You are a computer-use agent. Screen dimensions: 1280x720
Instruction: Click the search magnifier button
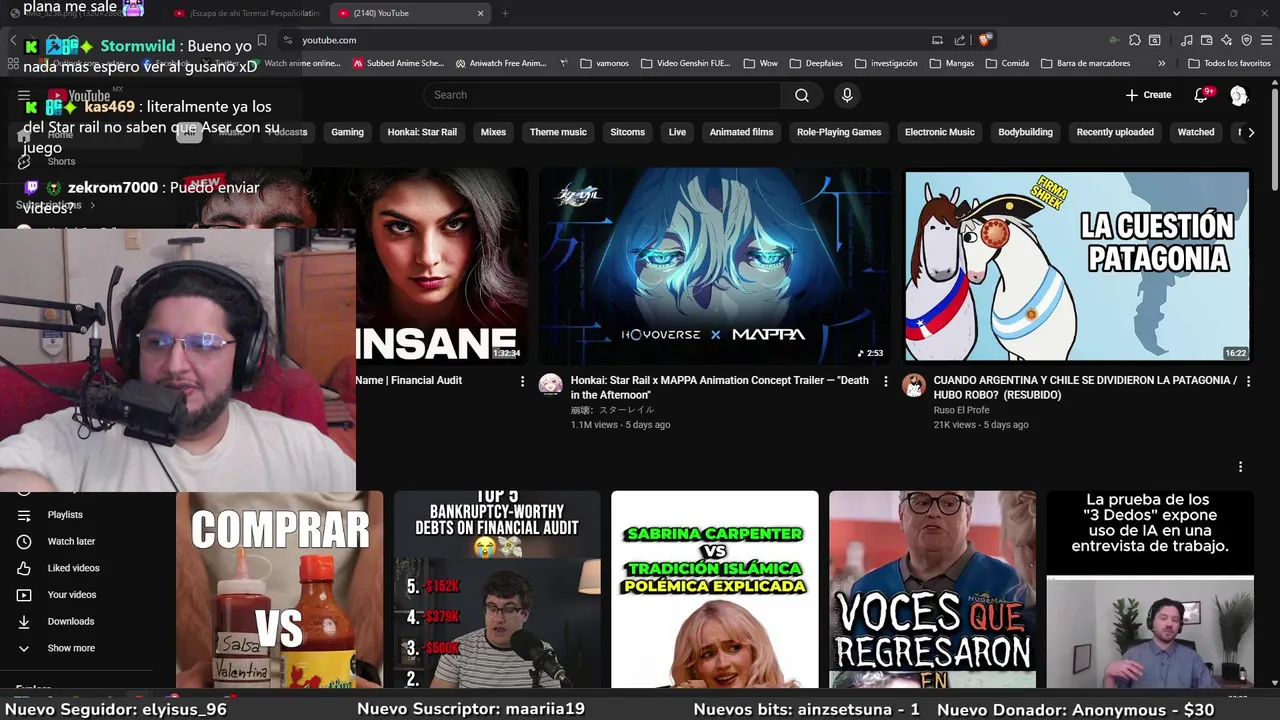click(802, 95)
